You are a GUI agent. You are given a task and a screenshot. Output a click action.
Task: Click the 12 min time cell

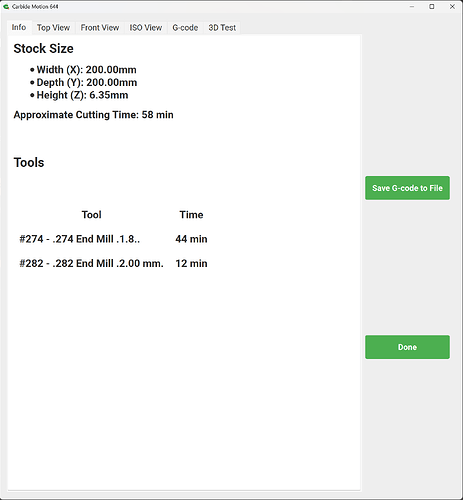pyautogui.click(x=191, y=263)
